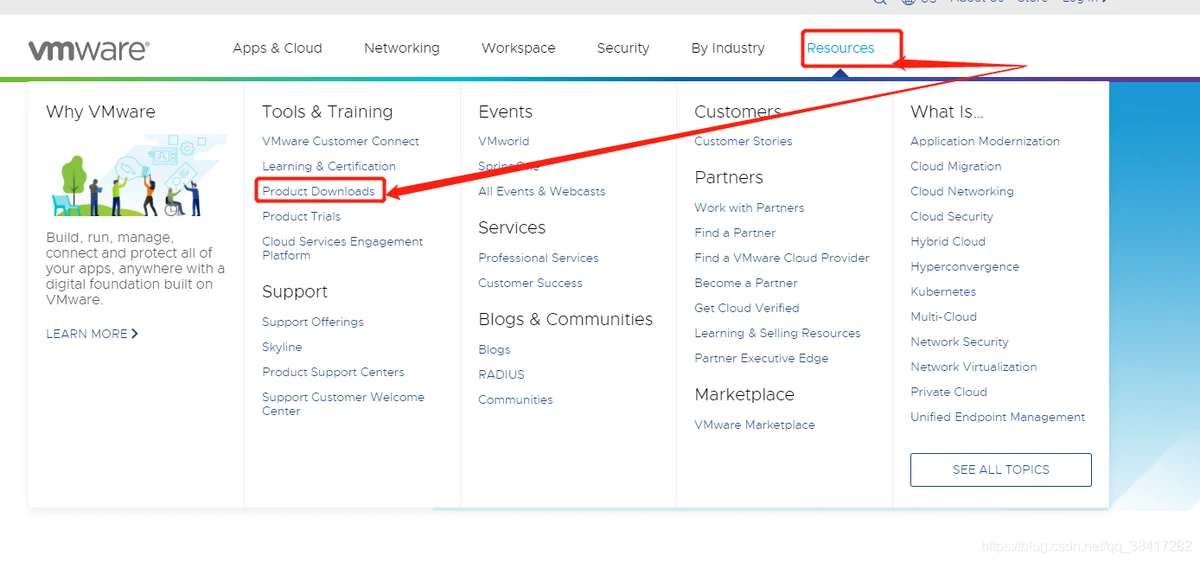Open the By Industry menu
Image resolution: width=1200 pixels, height=562 pixels.
[728, 48]
